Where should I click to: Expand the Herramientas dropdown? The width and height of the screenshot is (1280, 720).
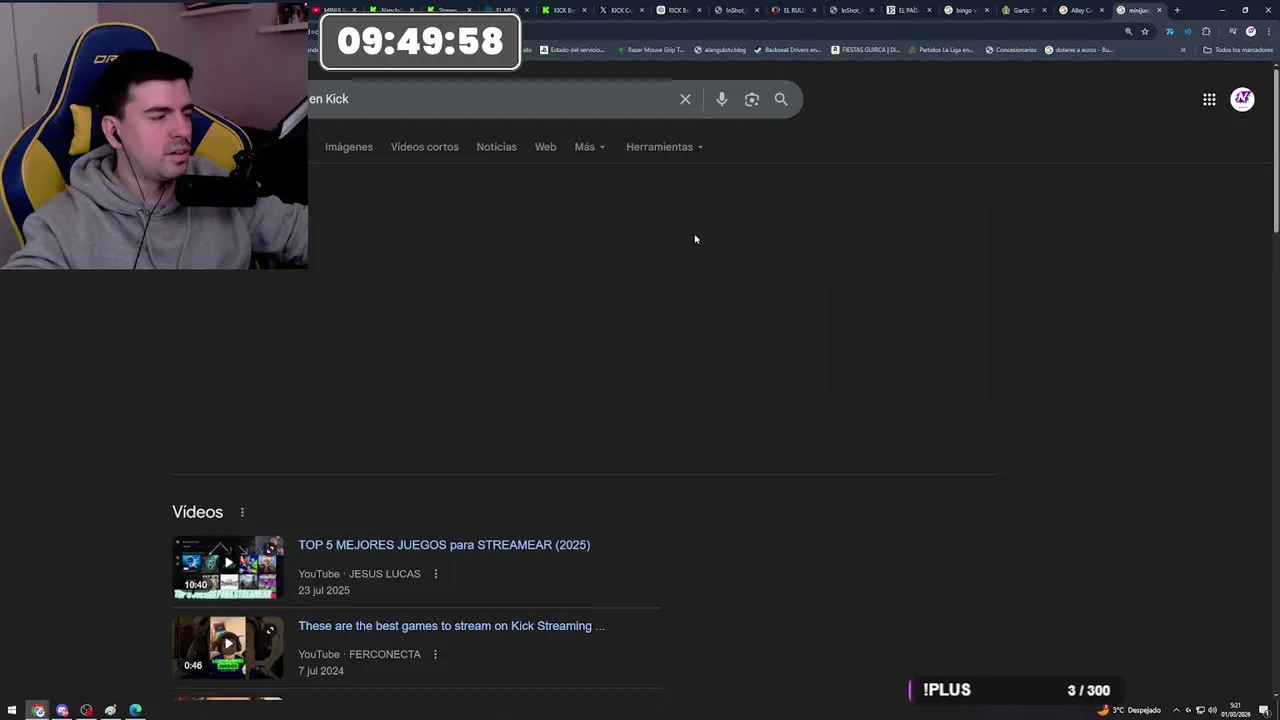[665, 147]
